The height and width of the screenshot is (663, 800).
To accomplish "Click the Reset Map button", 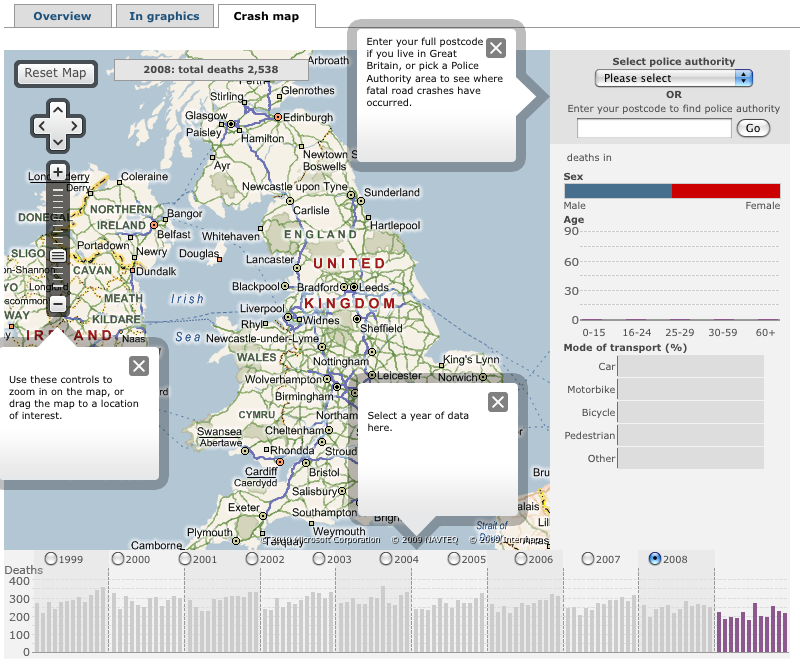I will (56, 73).
